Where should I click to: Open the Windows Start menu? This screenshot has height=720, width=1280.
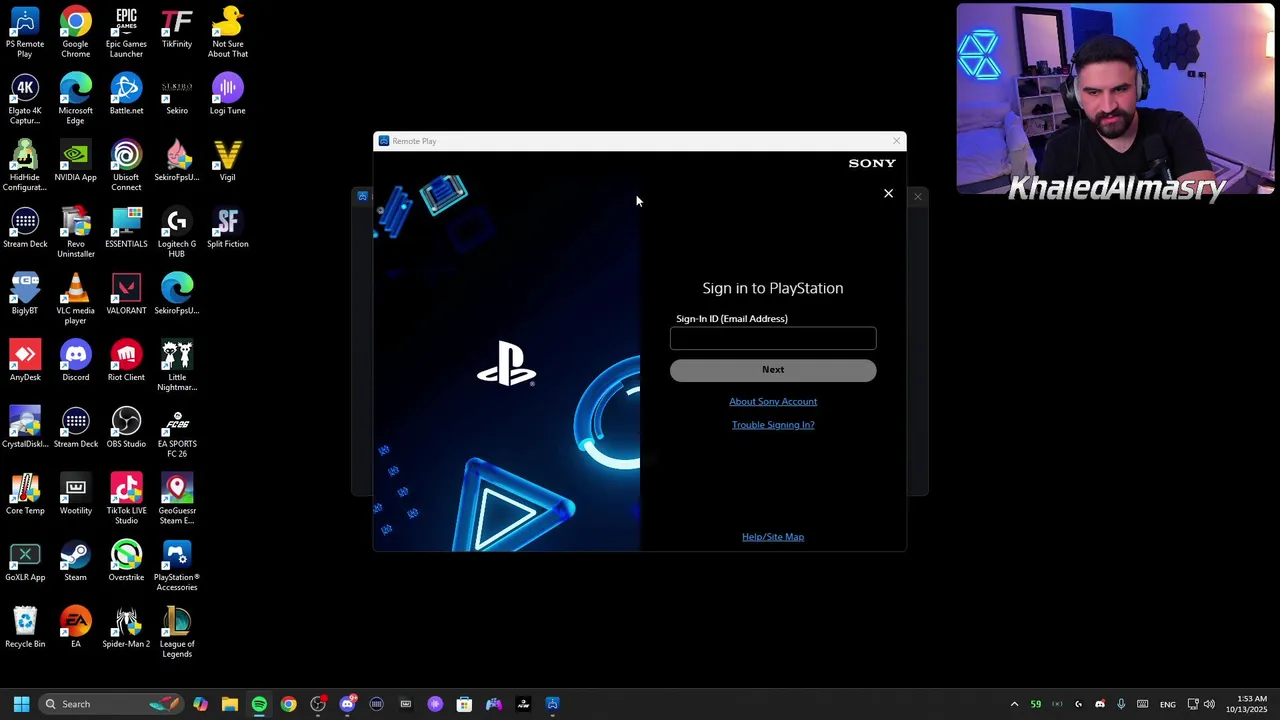[x=21, y=704]
